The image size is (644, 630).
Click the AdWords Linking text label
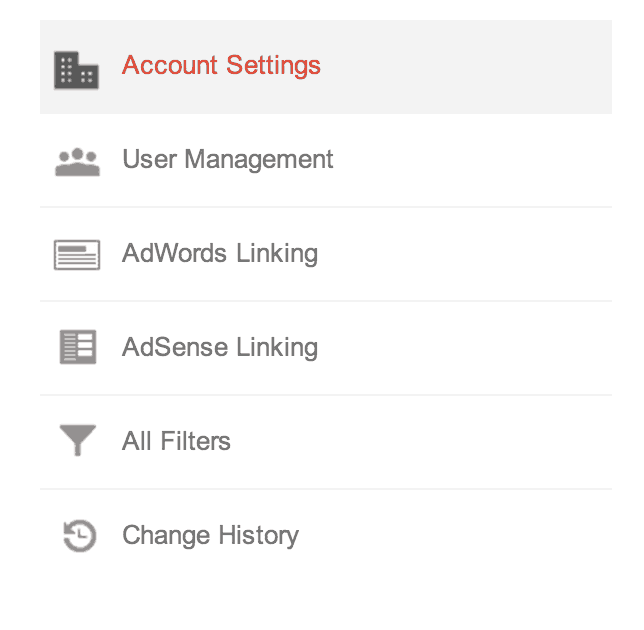pyautogui.click(x=220, y=253)
